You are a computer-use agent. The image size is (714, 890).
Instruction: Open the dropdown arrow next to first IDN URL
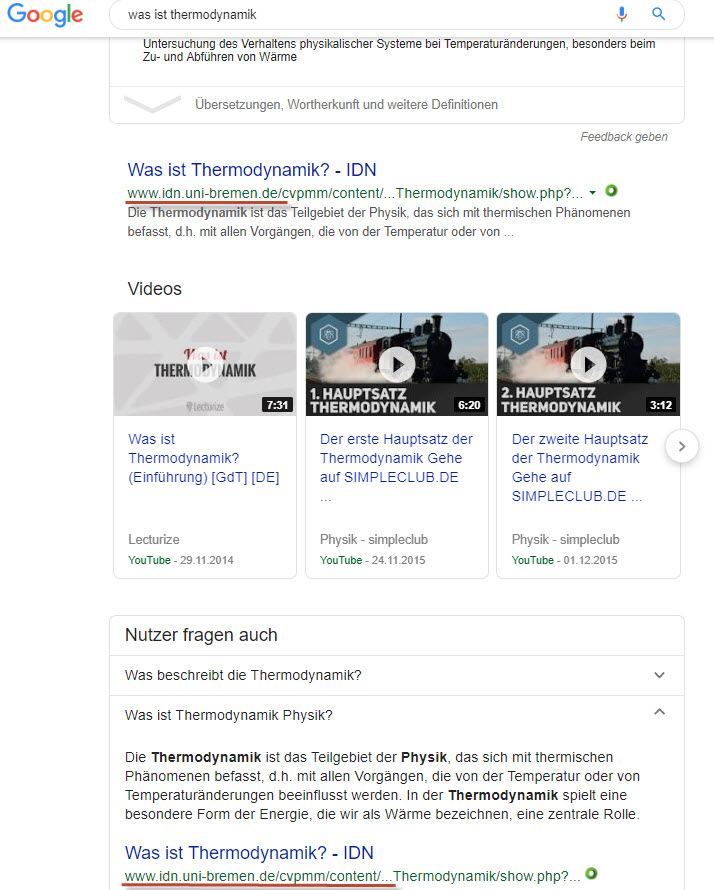pos(593,193)
